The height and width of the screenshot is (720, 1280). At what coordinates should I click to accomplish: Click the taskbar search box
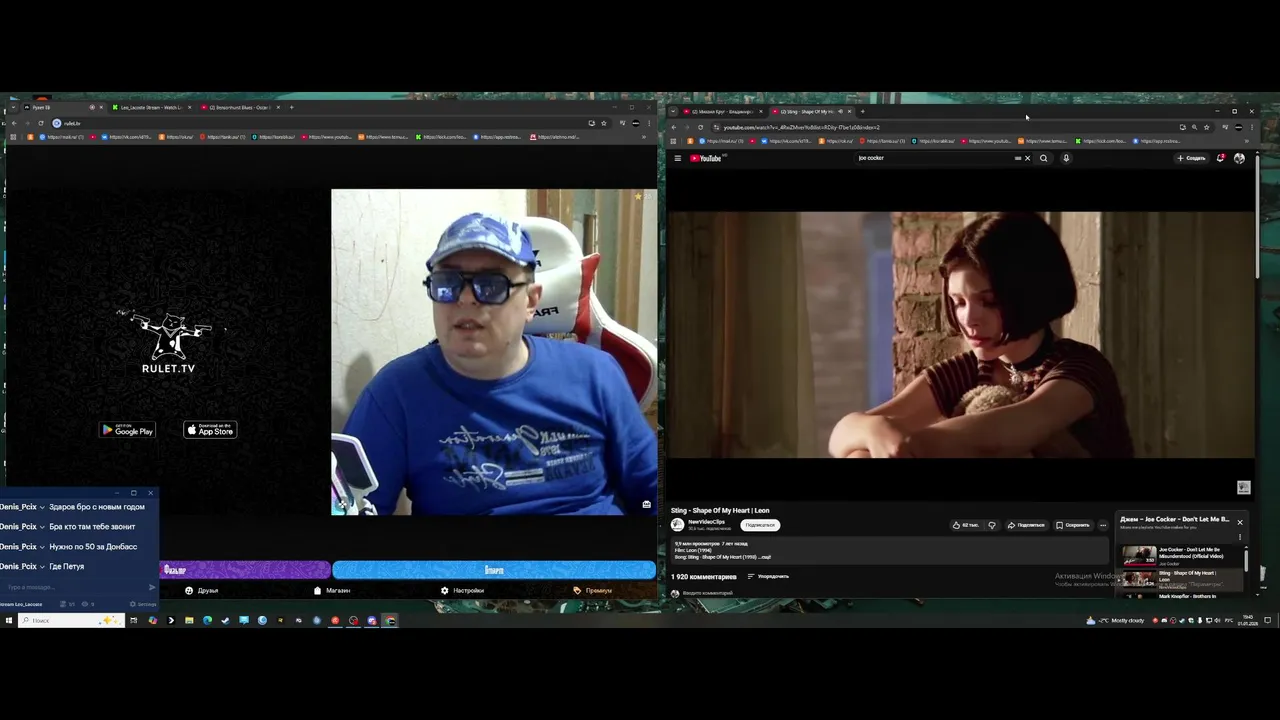[x=71, y=620]
